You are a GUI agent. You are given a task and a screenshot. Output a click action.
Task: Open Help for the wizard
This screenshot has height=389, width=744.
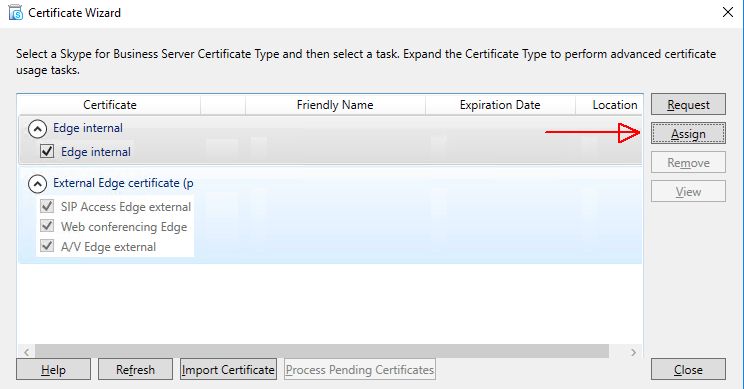click(53, 369)
